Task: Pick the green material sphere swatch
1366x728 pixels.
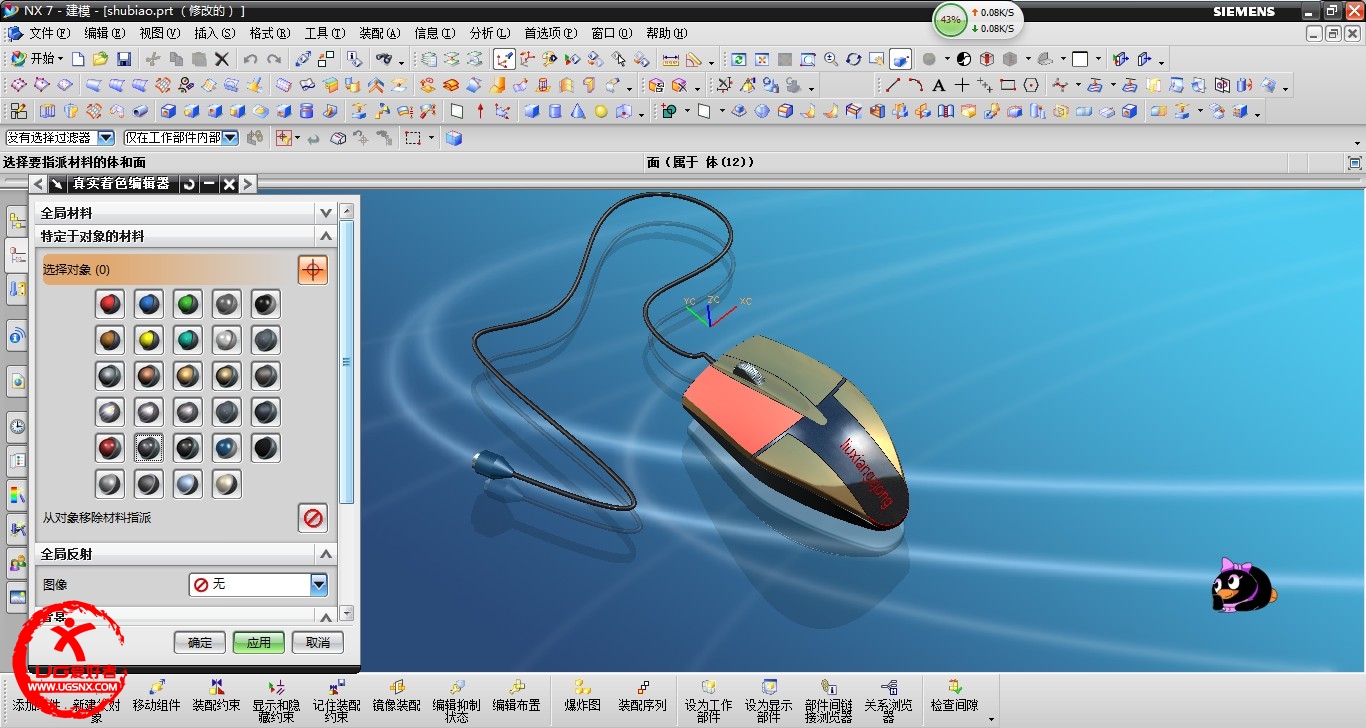Action: (188, 304)
